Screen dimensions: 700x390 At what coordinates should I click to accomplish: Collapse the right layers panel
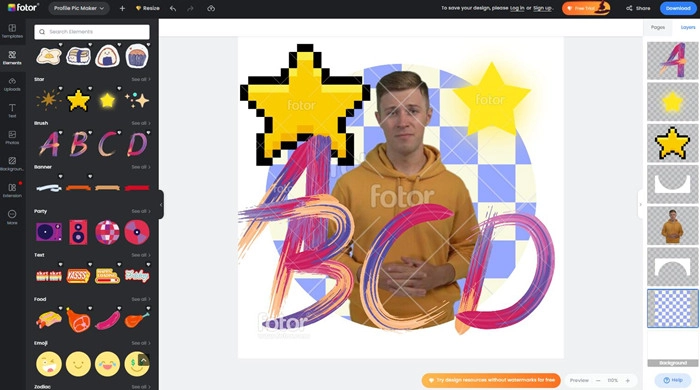coord(640,204)
